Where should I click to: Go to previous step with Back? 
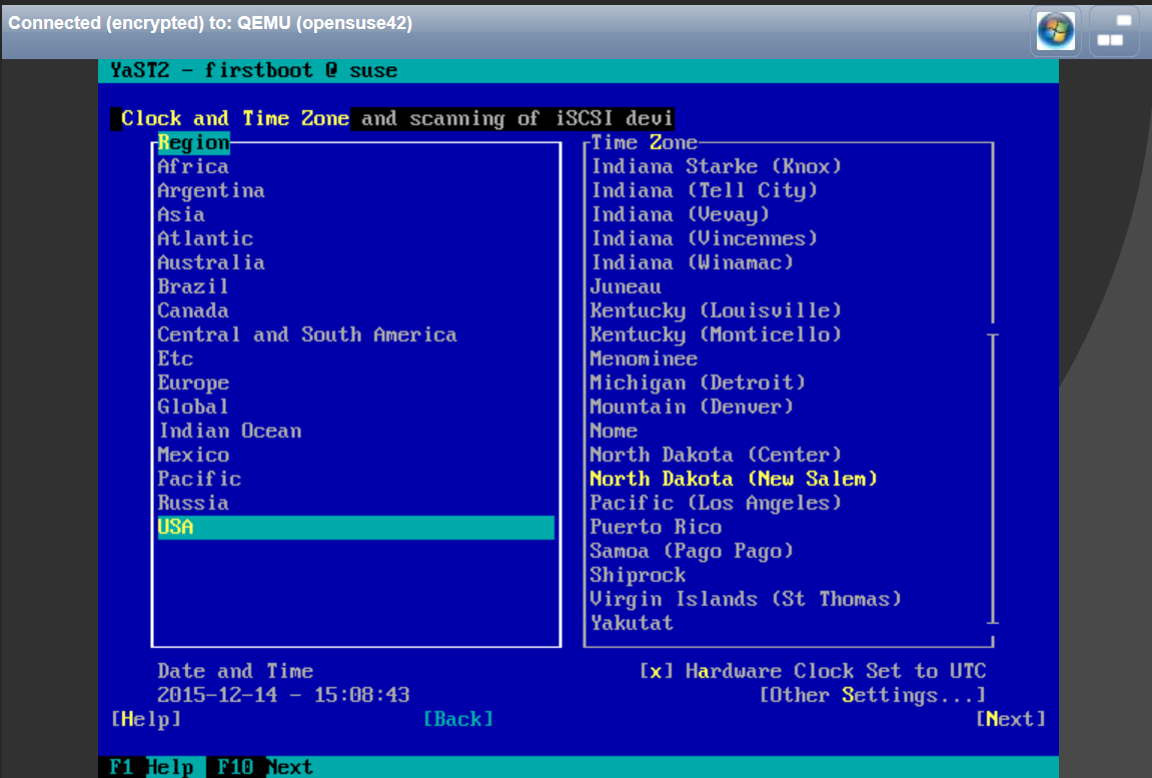point(458,719)
